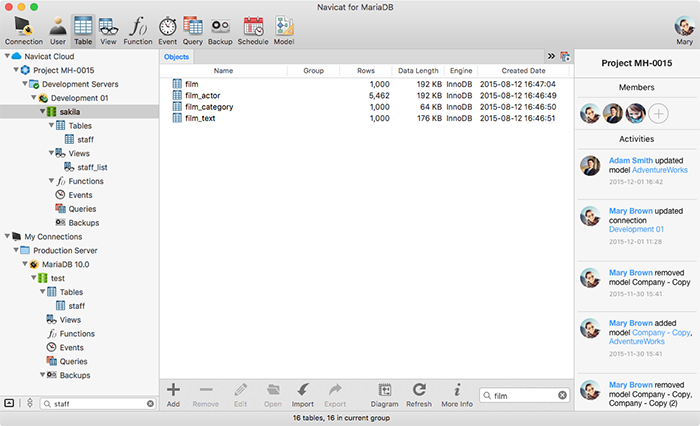Collapse the Development Servers group
The width and height of the screenshot is (700, 426).
25,84
